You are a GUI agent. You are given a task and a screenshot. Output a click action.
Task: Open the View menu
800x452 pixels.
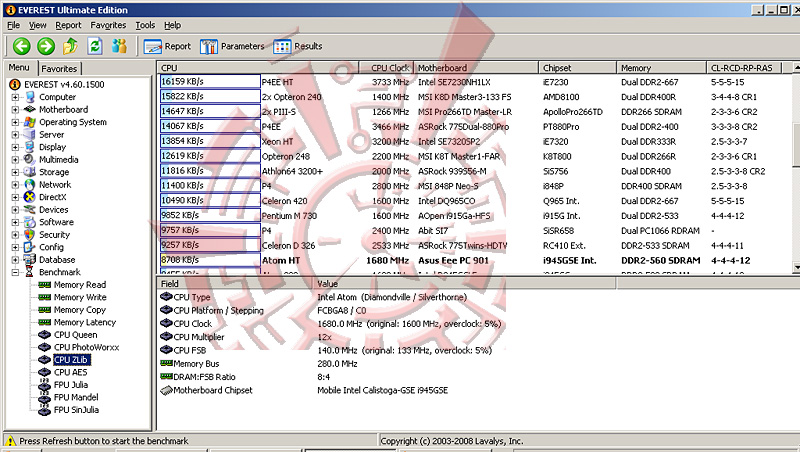37,25
